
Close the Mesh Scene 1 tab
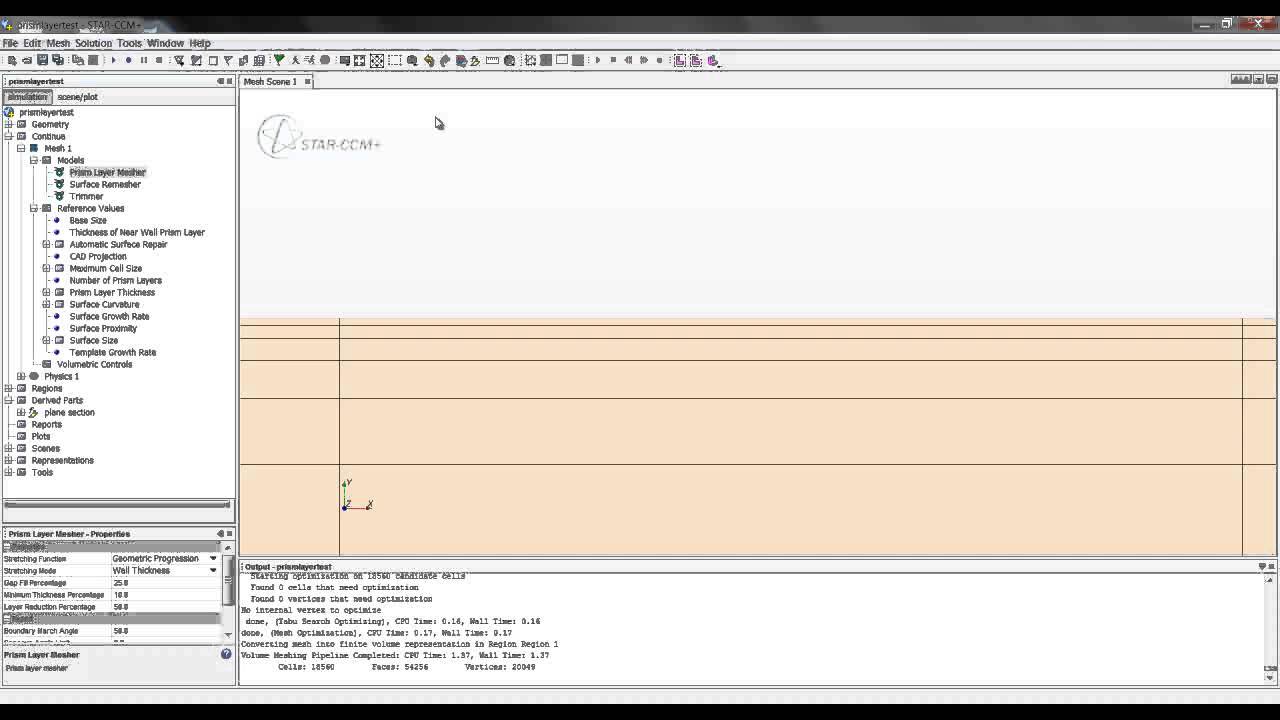pos(307,82)
